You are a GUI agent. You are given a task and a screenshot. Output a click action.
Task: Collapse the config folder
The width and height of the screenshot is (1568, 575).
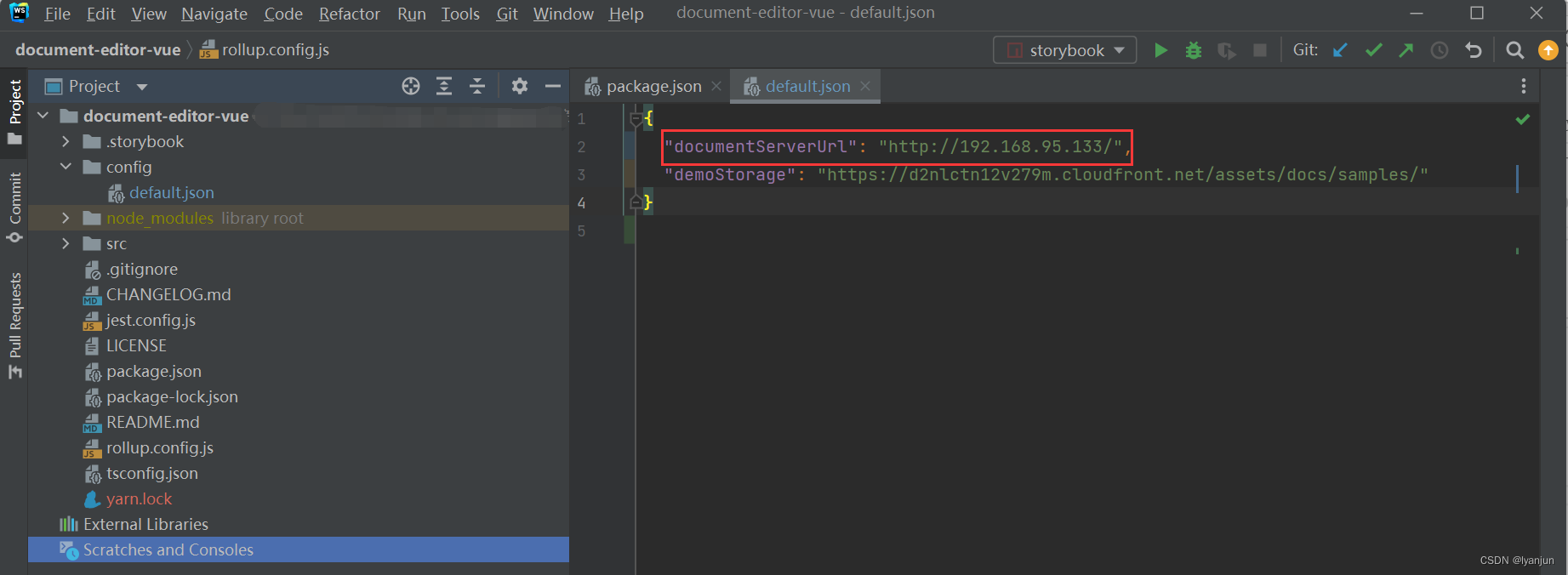66,167
